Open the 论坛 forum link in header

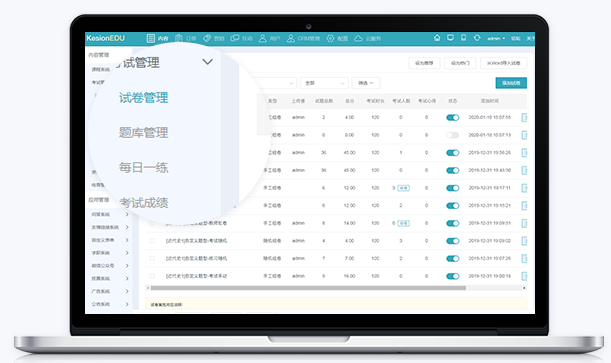click(x=516, y=38)
